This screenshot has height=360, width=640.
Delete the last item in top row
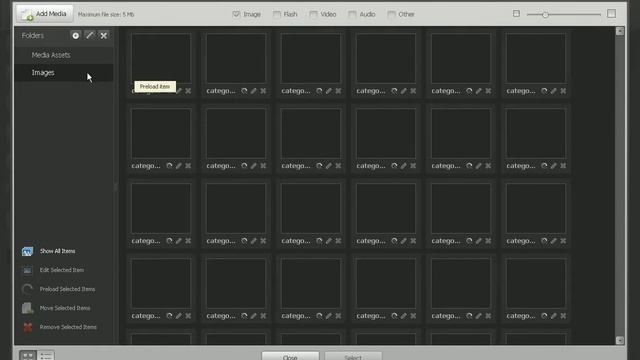pos(563,91)
